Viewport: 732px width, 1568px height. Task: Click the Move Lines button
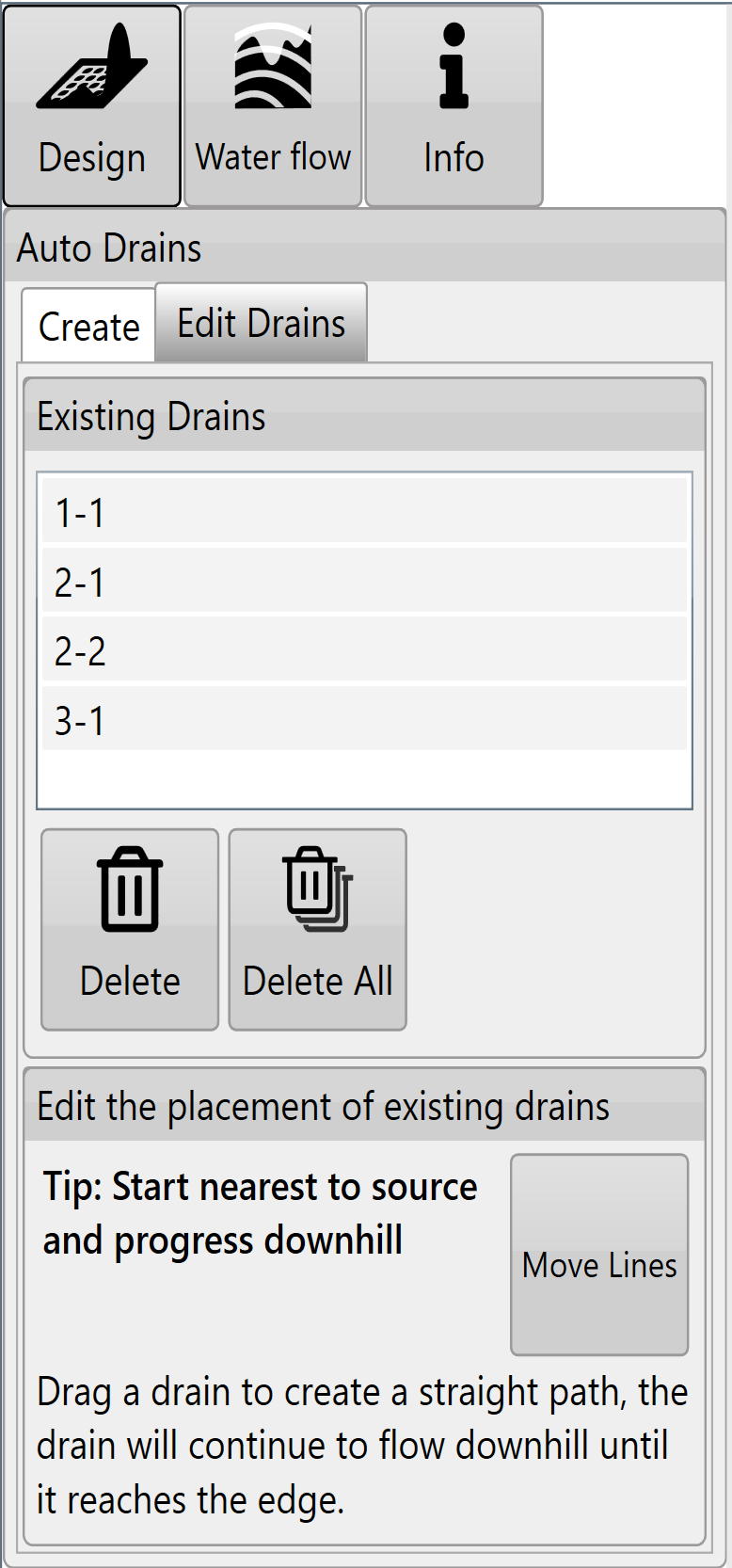point(599,1255)
